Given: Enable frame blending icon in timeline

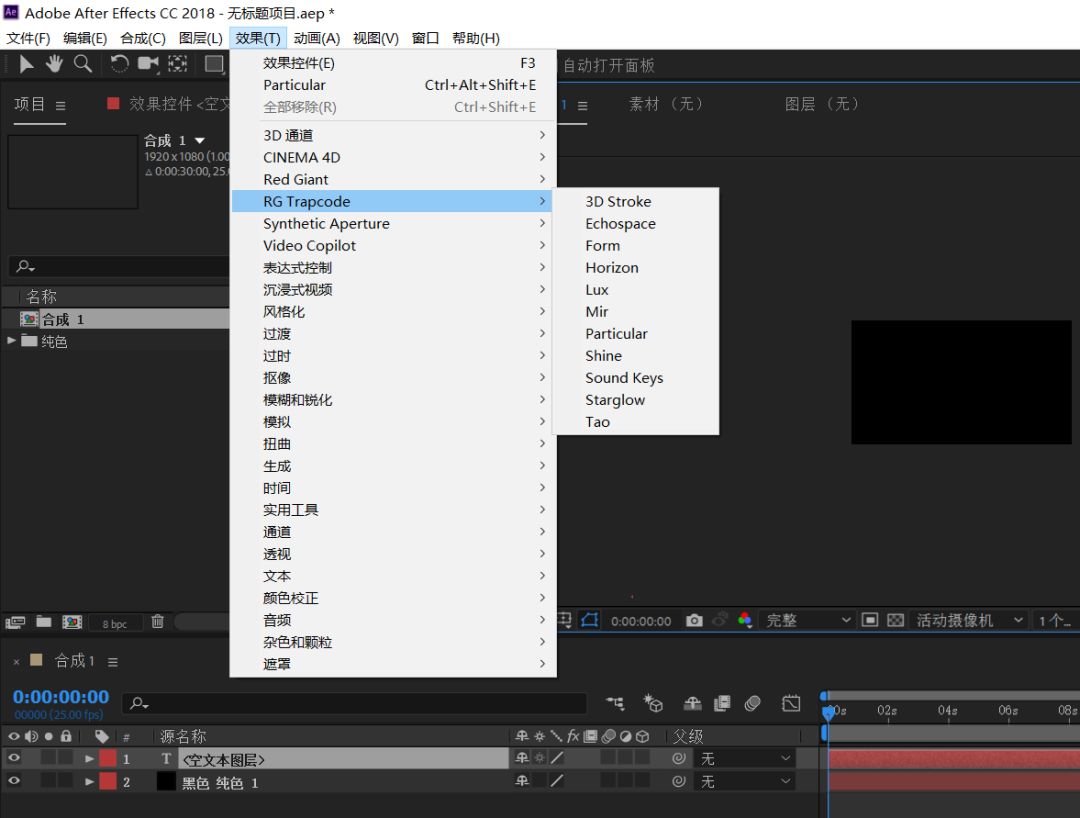Looking at the screenshot, I should tap(722, 703).
